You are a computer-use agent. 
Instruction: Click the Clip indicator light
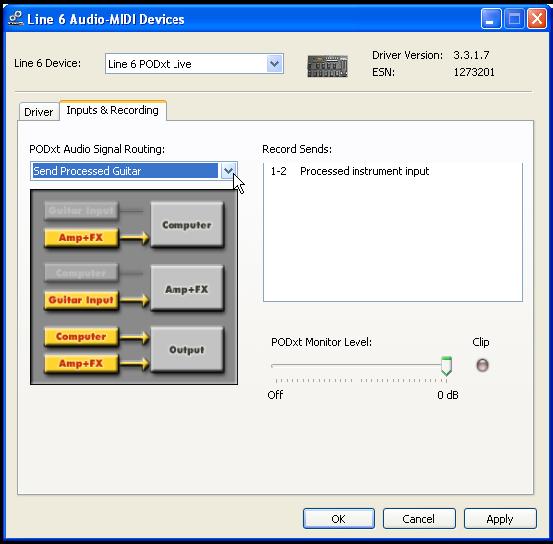482,365
